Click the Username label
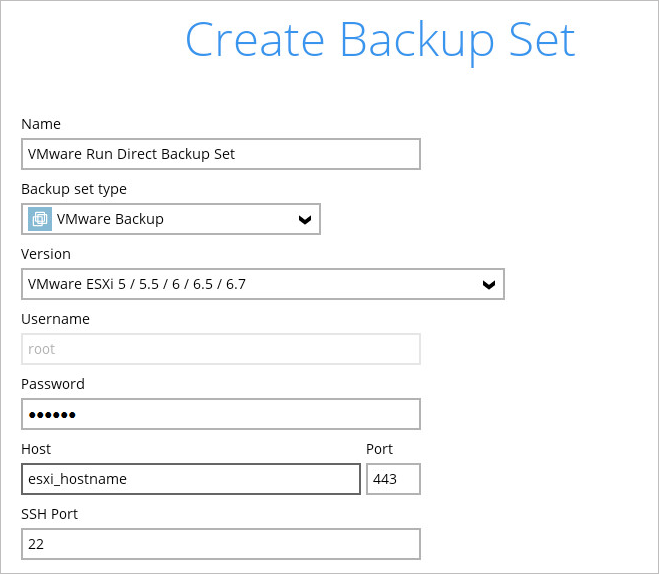 click(x=55, y=319)
